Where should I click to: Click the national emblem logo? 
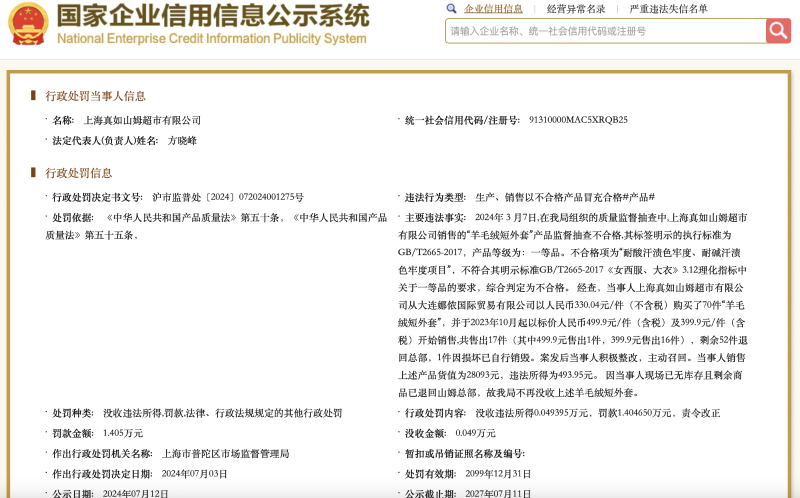click(28, 23)
